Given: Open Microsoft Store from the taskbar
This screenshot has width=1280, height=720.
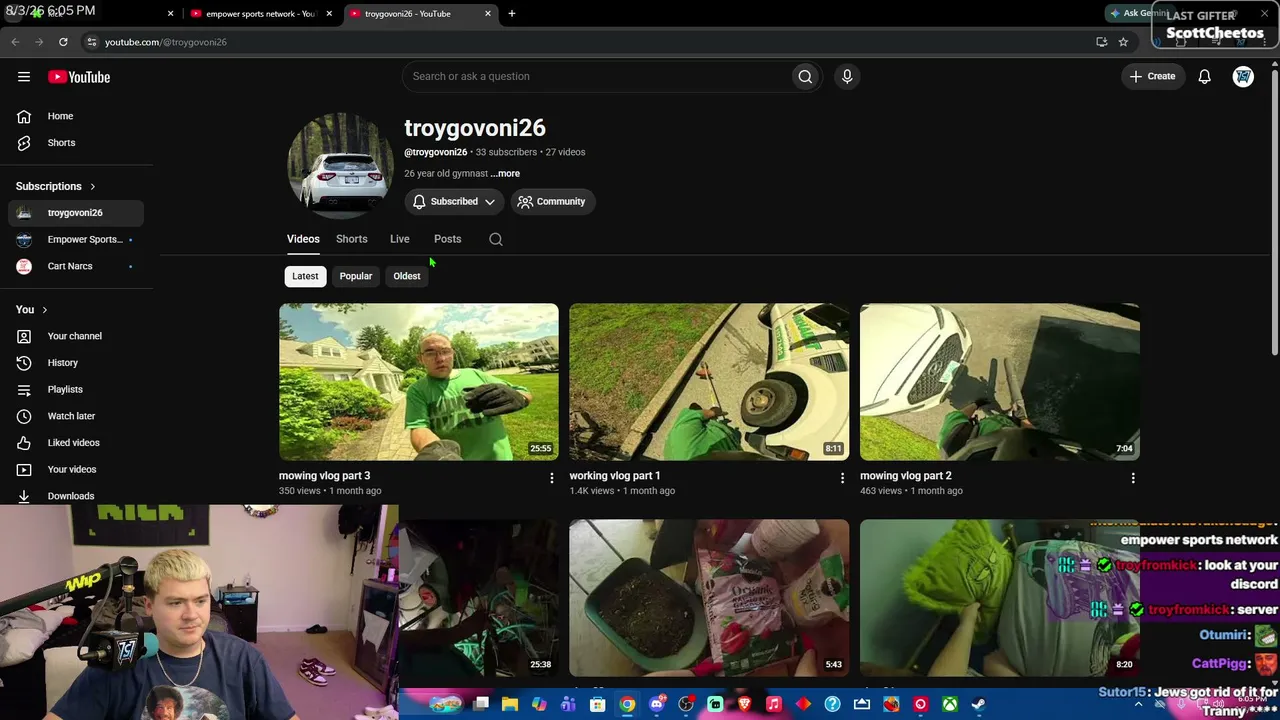Looking at the screenshot, I should pos(598,704).
